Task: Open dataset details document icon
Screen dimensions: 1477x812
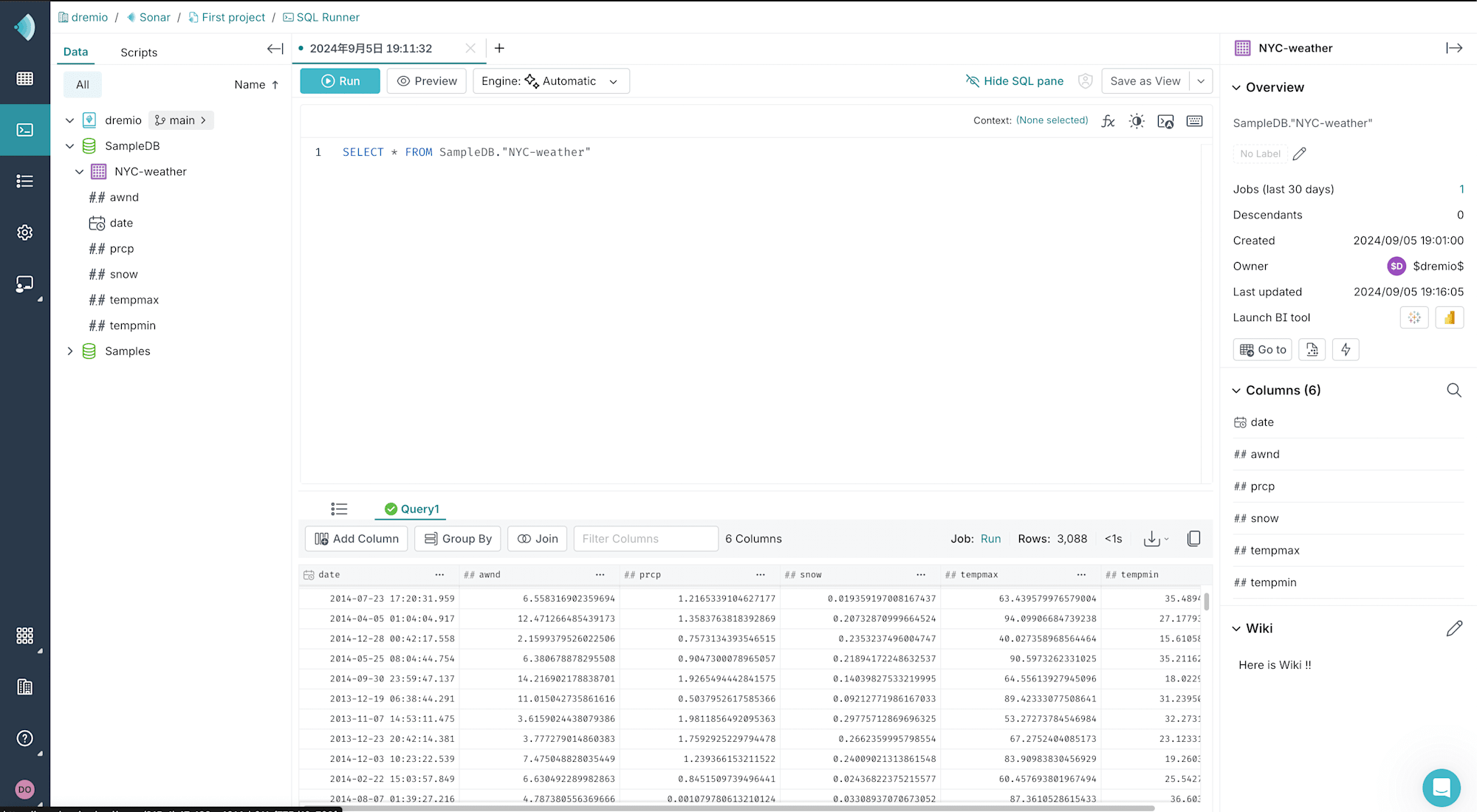Action: (1312, 350)
